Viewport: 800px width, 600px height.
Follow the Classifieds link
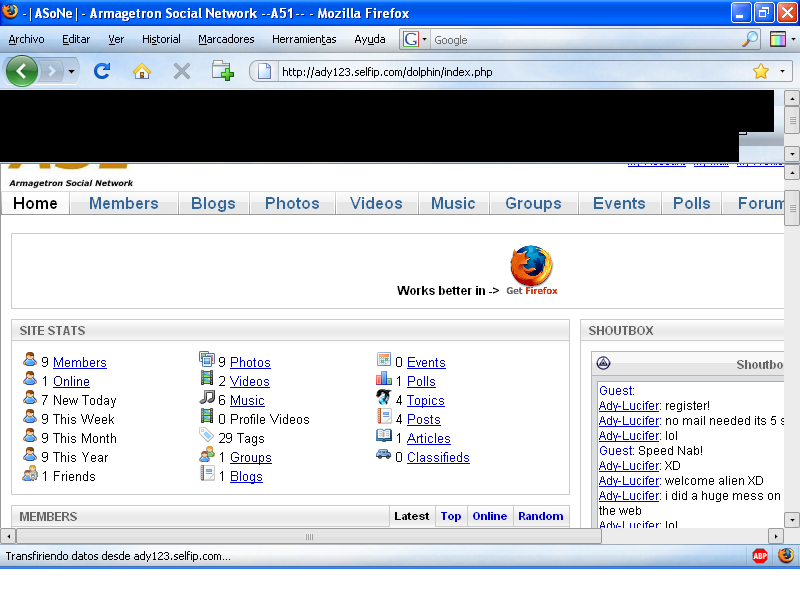click(x=438, y=457)
